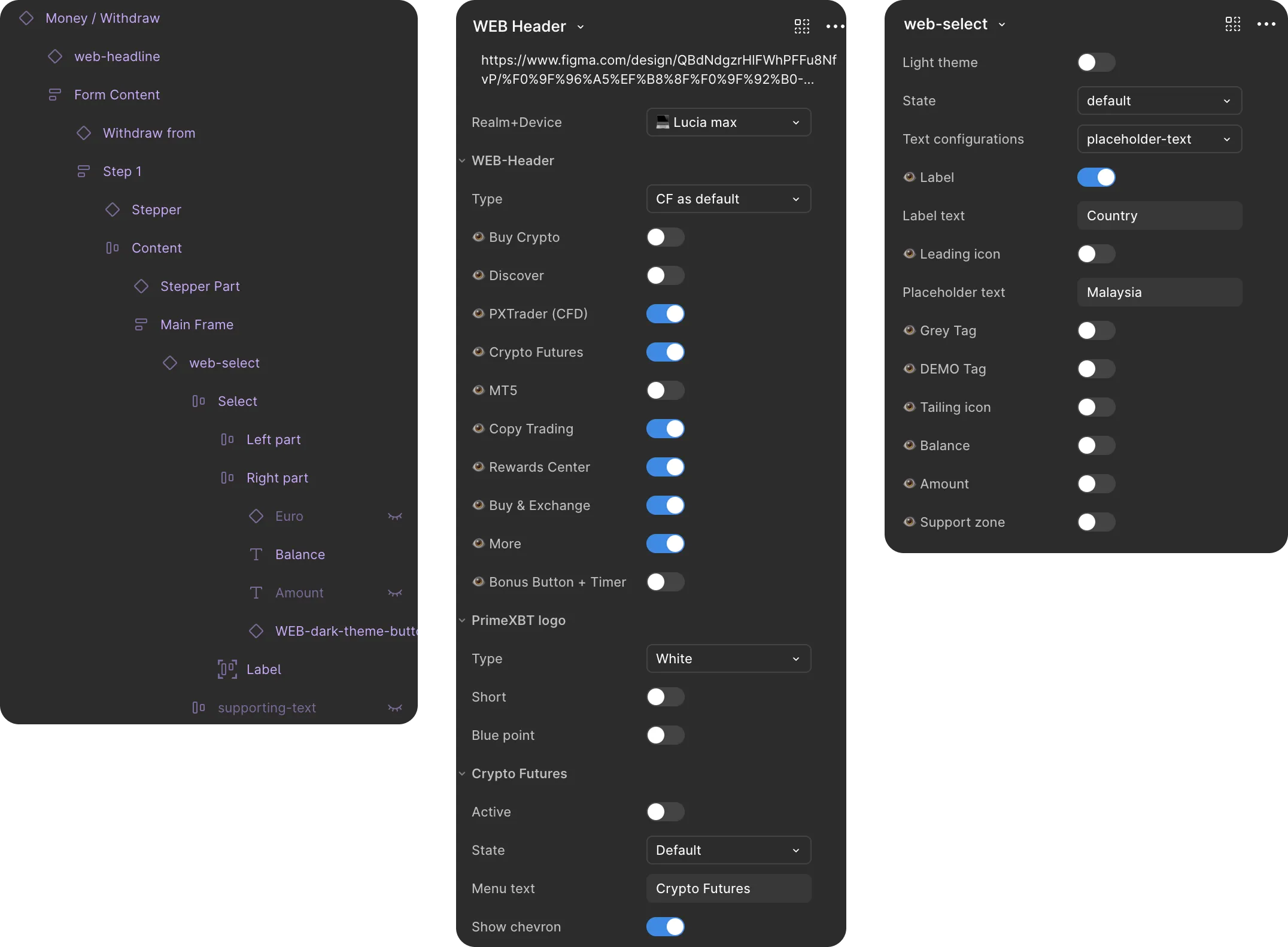1288x947 pixels.
Task: Click the hidden-eye icon on supporting-text layer
Action: click(395, 708)
